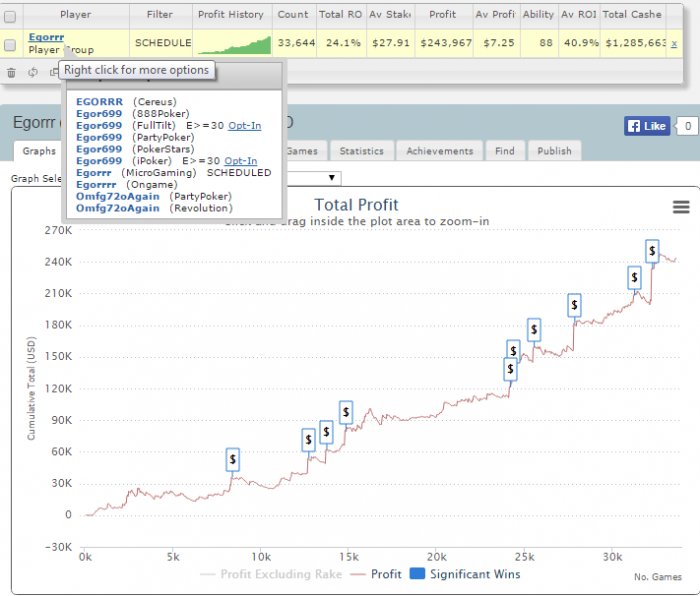This screenshot has height=596, width=700.
Task: Open Egorrrr Ongame profile link
Action: pyautogui.click(x=96, y=184)
